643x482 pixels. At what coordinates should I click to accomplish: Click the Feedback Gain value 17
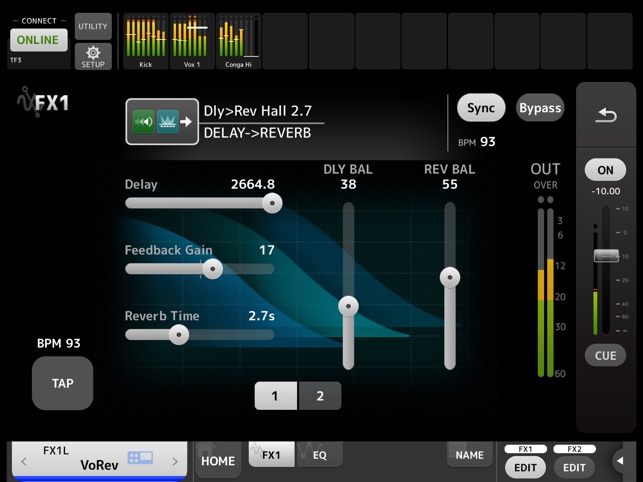[267, 250]
